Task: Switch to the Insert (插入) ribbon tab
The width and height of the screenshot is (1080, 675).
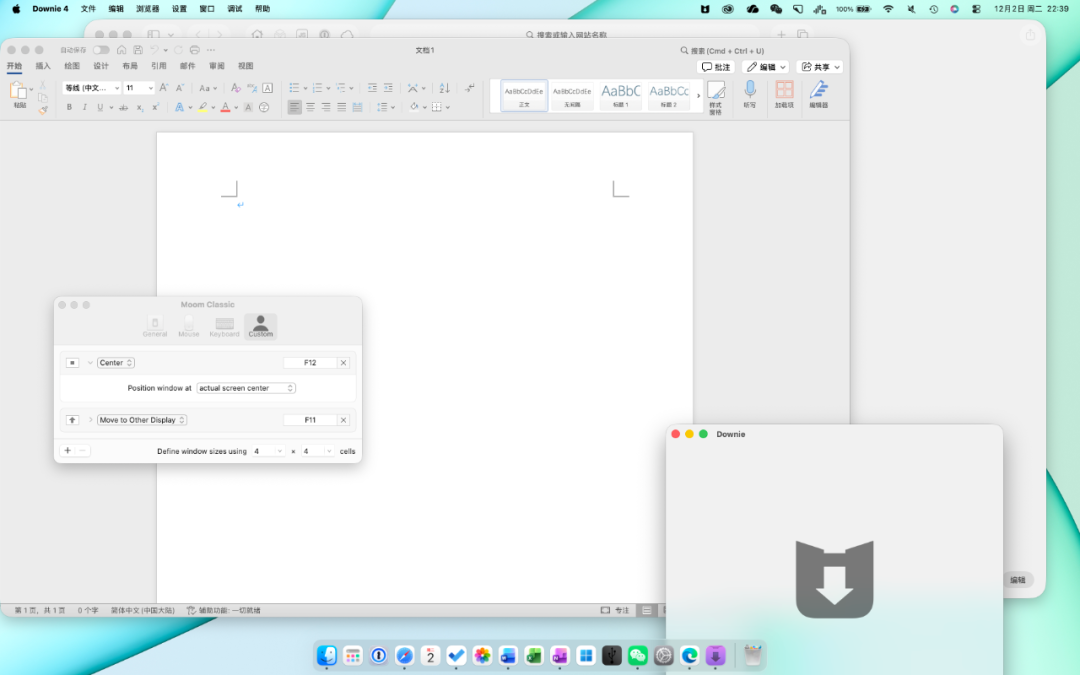Action: (43, 66)
